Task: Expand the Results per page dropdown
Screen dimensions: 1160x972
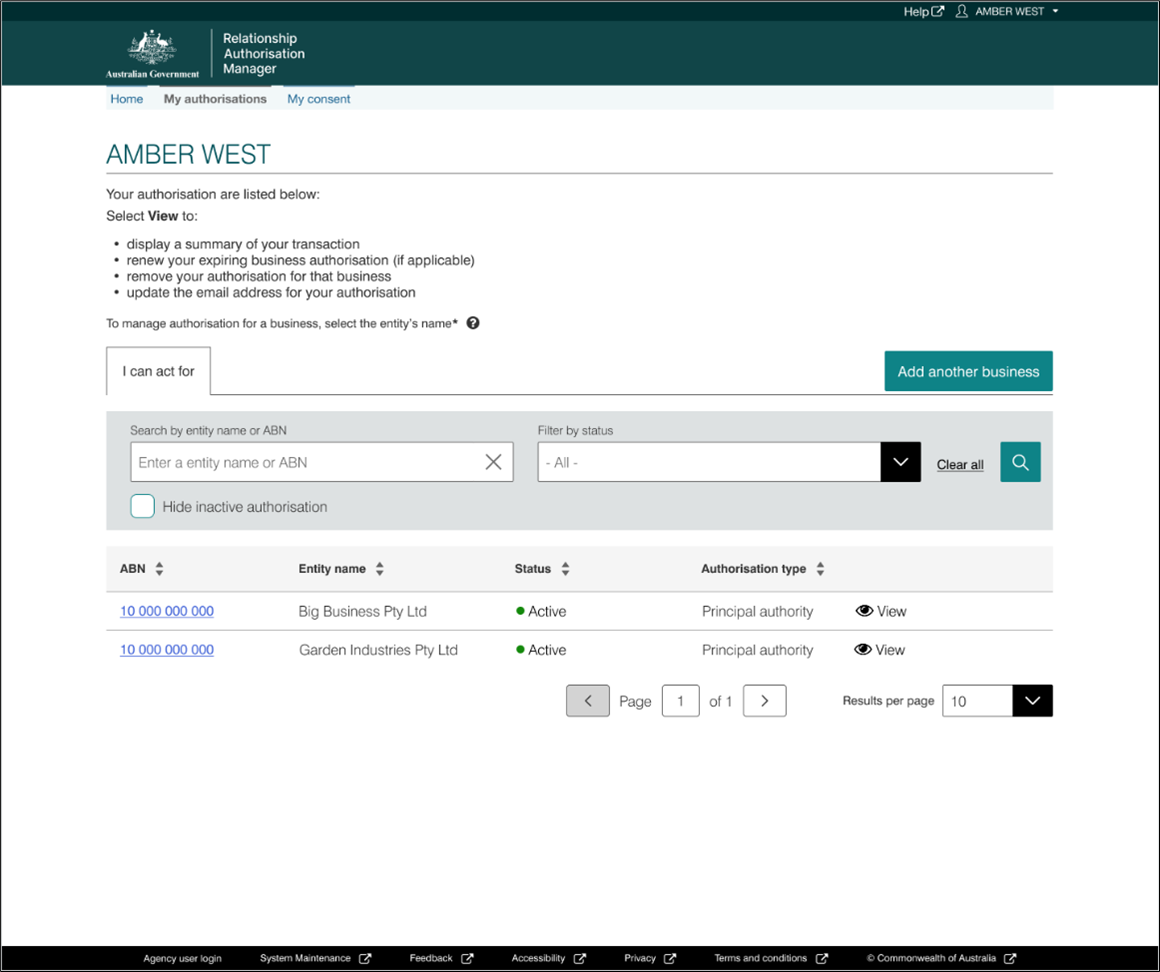Action: pos(1032,701)
